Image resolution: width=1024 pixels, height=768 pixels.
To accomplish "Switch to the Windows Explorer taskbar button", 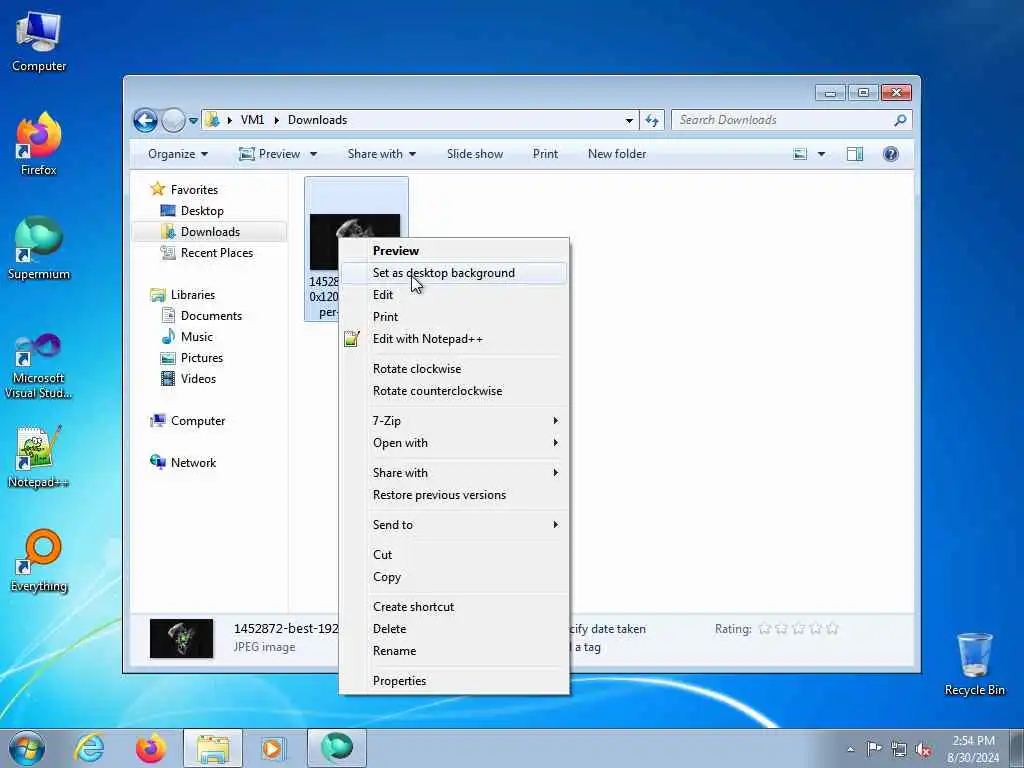I will point(213,748).
